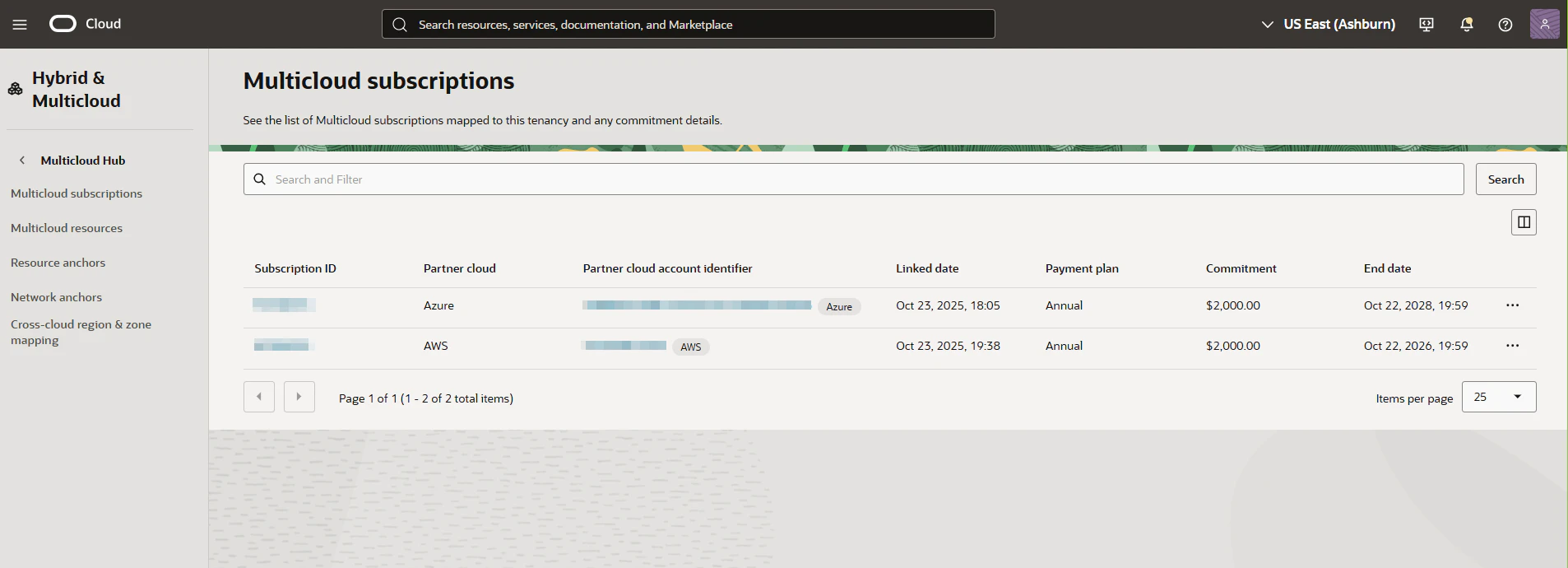Open Resource anchors in sidebar
This screenshot has width=1568, height=568.
[58, 263]
